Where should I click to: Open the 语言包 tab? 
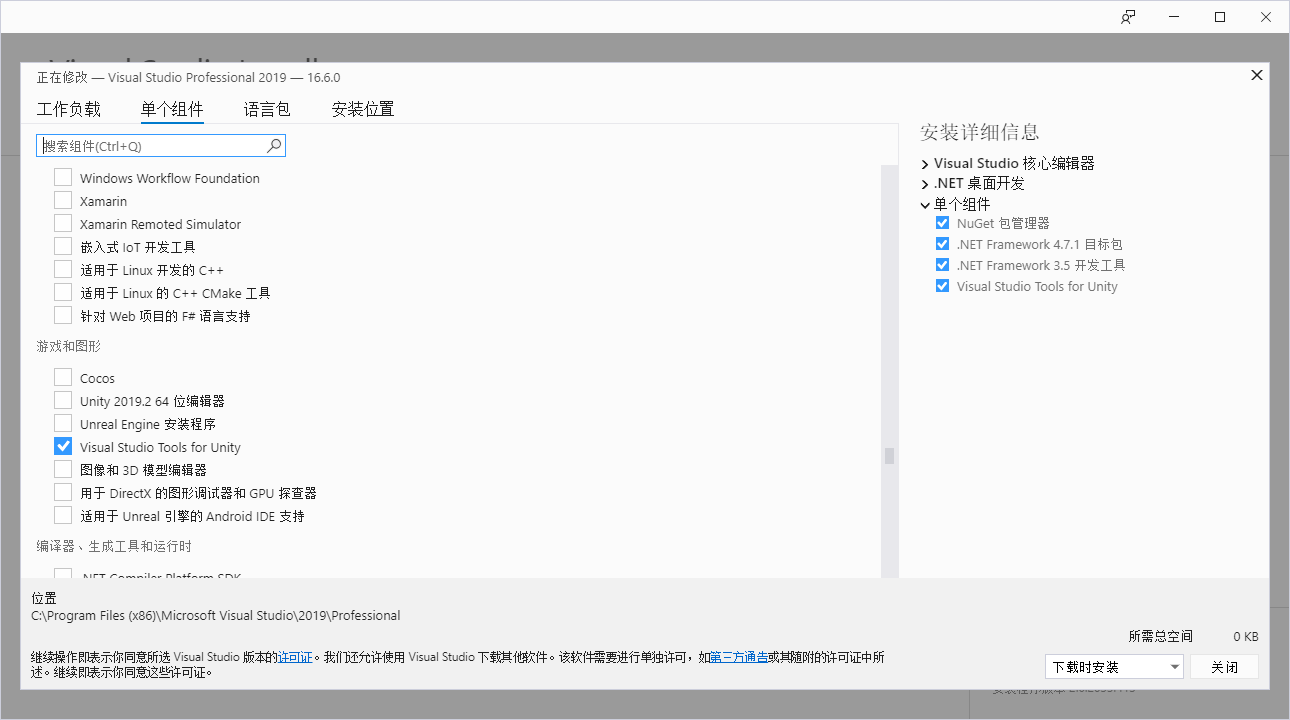[267, 110]
